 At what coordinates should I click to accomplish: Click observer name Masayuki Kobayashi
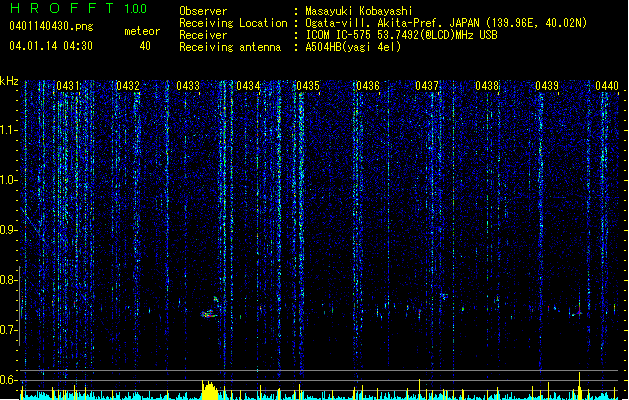[x=359, y=11]
